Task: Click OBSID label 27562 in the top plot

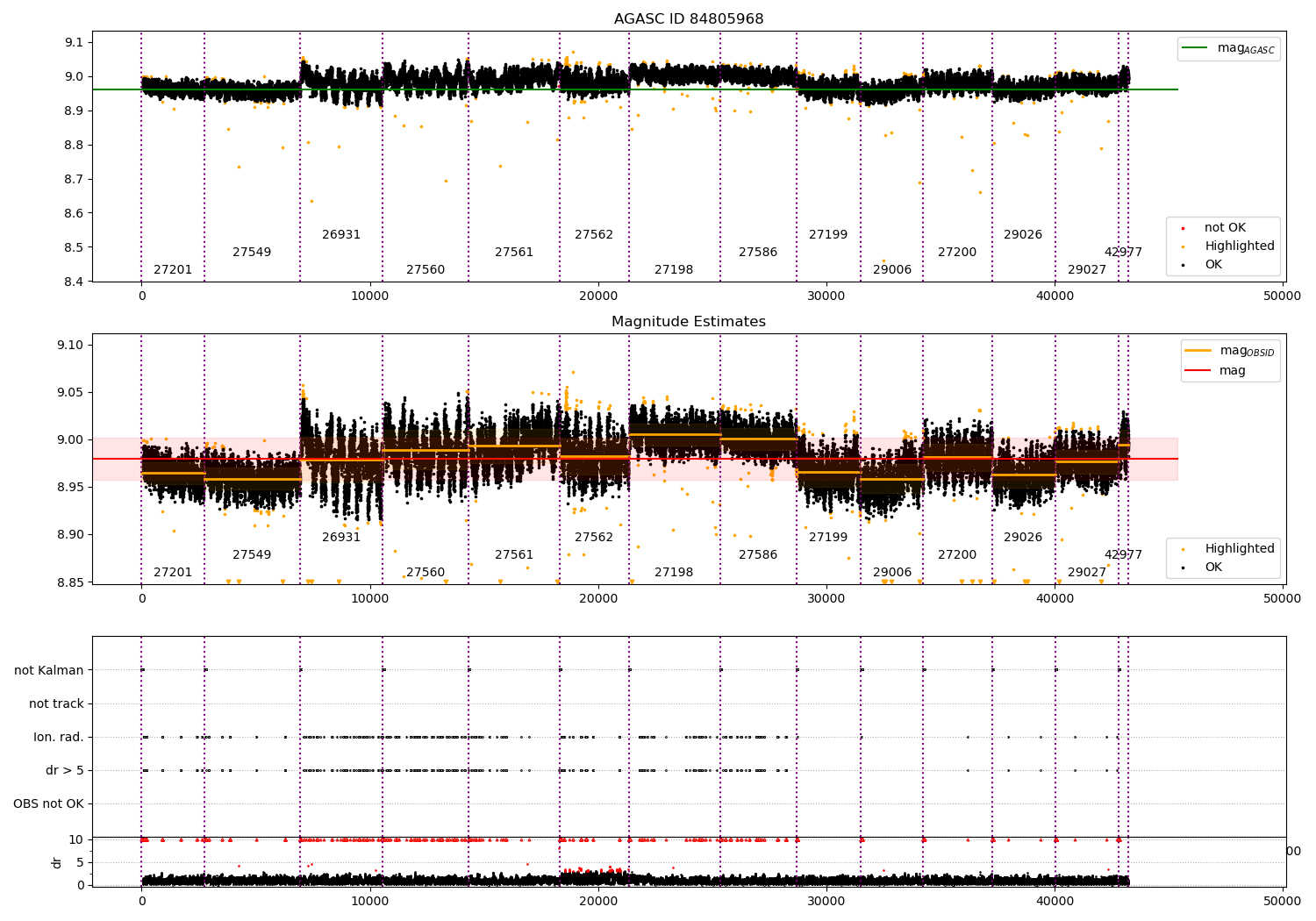Action: tap(594, 235)
